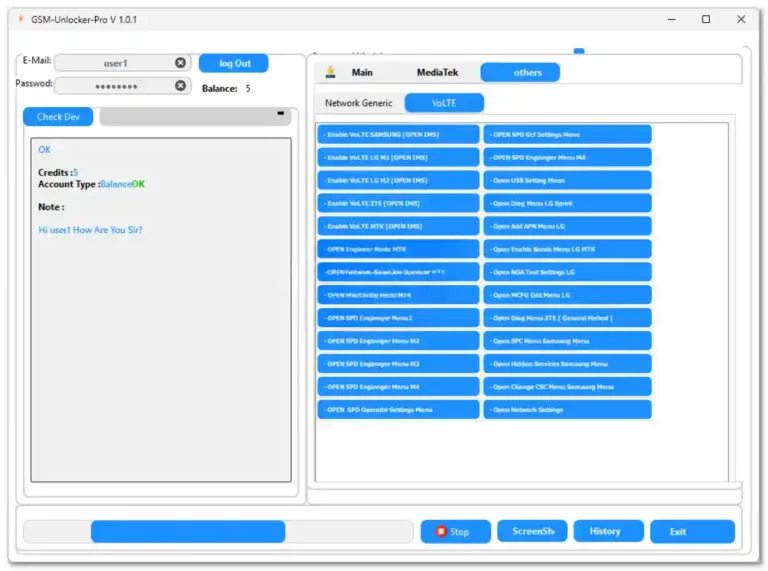768x571 pixels.
Task: Click Open Hidden Services Samsung Menu button
Action: point(568,364)
